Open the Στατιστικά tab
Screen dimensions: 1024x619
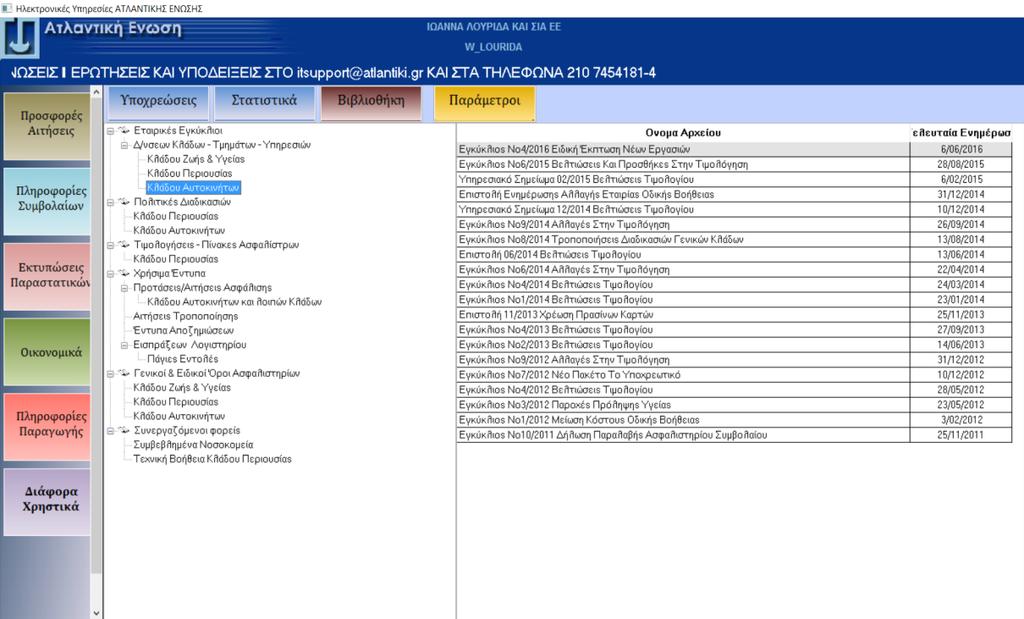click(x=264, y=103)
